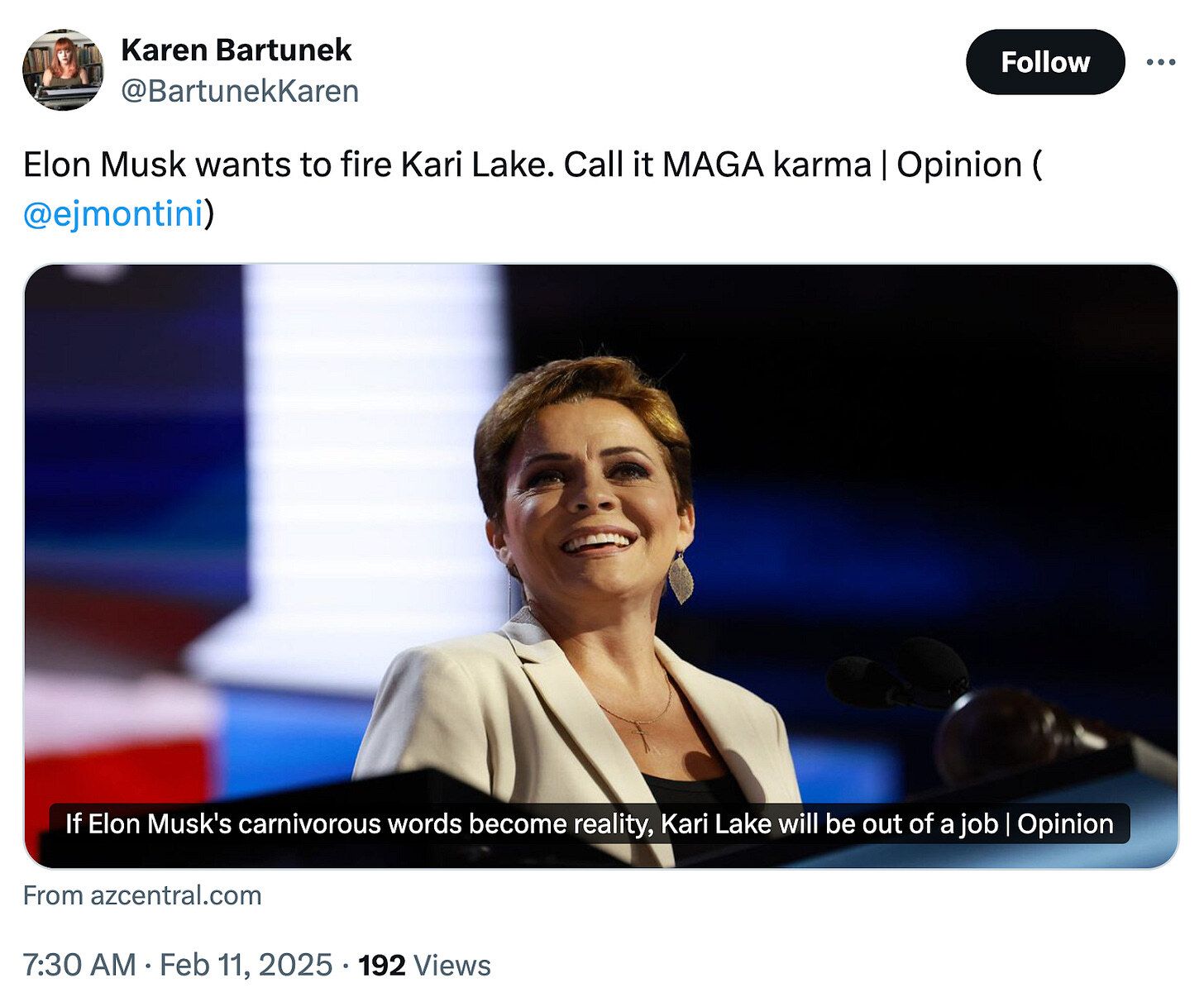This screenshot has height=1002, width=1204.
Task: Click the 7:30 AM Feb 11, 2025 timestamp
Action: [x=178, y=965]
